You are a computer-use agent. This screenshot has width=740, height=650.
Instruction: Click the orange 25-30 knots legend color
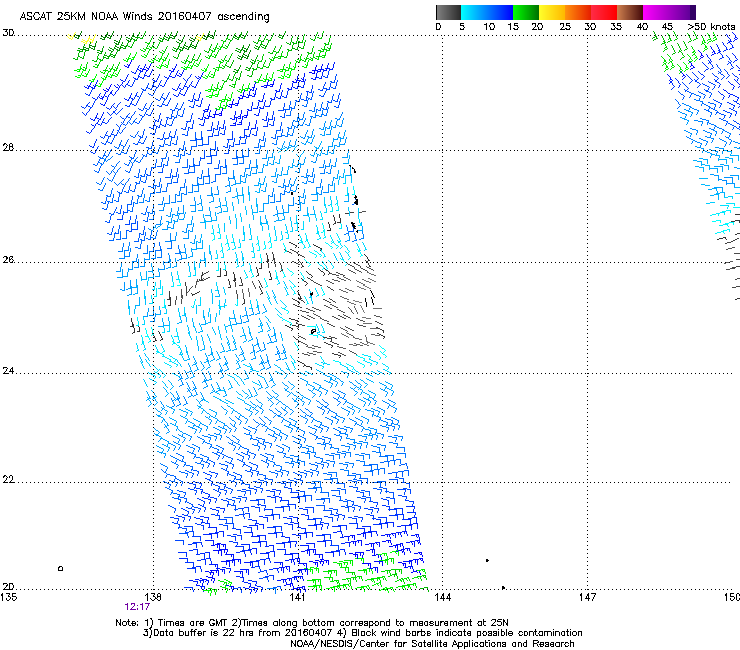click(x=578, y=12)
